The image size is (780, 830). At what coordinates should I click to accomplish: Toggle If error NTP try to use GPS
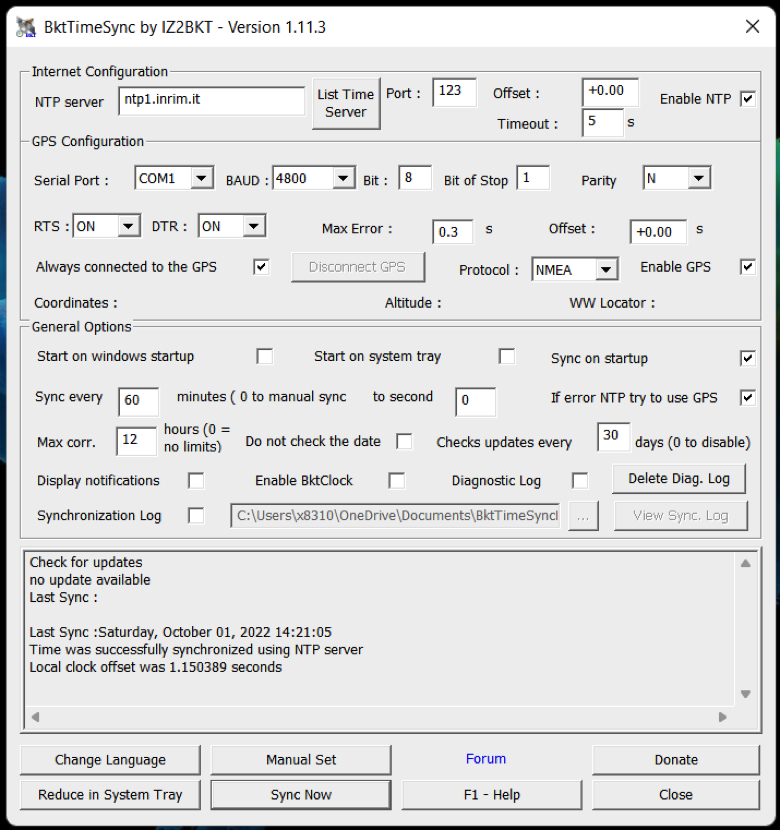[x=747, y=398]
